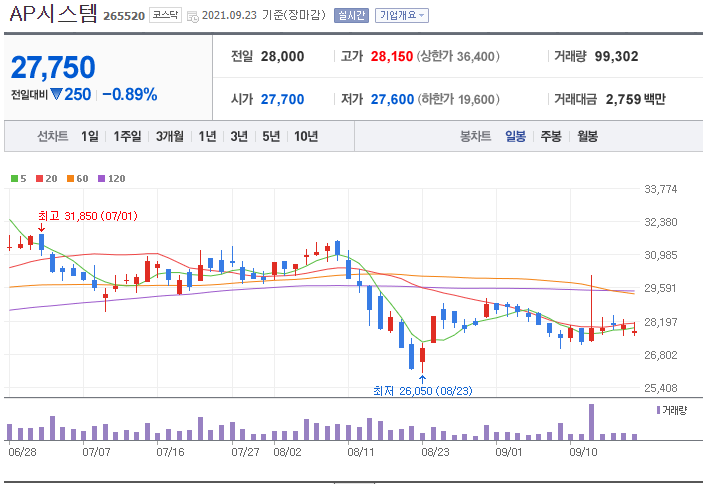Click the 최고 31,850 (07/01) marker

tap(88, 216)
